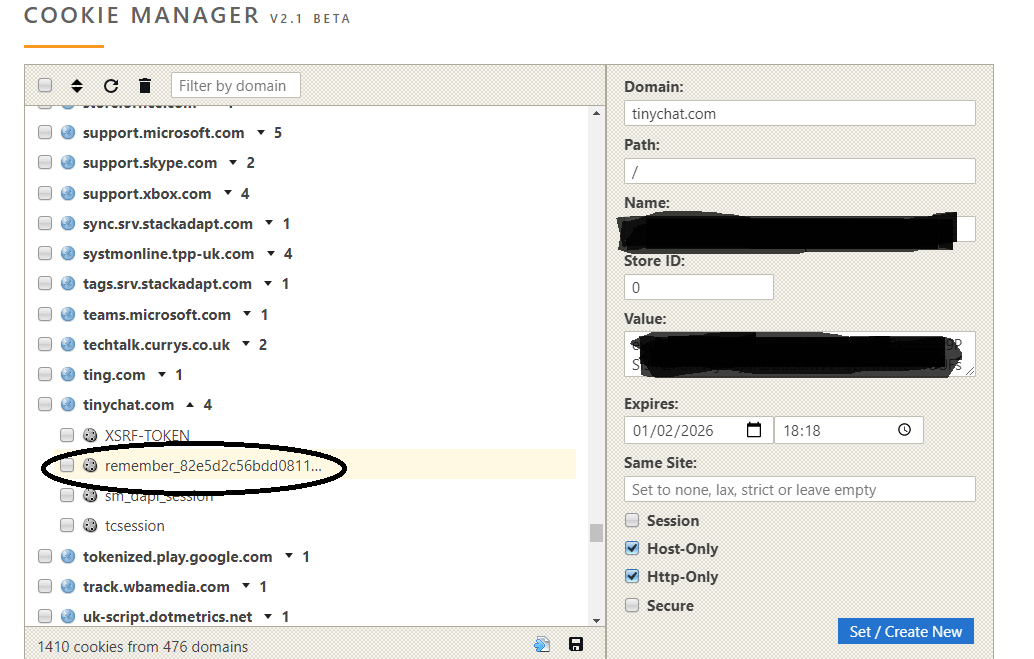Uncheck the Http-Only checkbox
This screenshot has width=1034, height=659.
632,576
